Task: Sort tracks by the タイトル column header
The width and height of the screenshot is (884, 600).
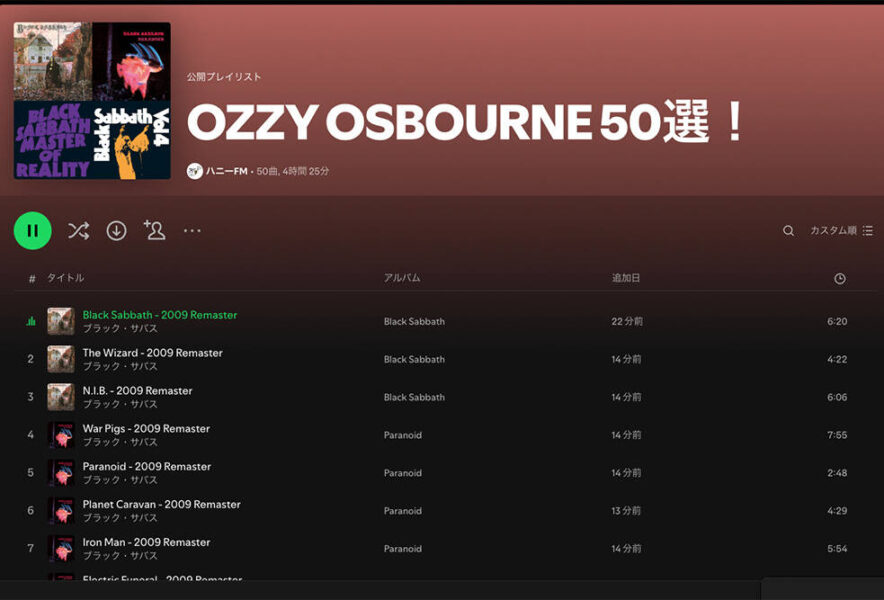Action: pyautogui.click(x=65, y=278)
